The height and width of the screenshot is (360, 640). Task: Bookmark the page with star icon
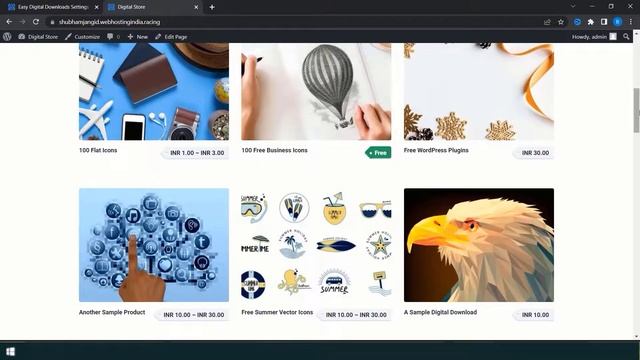point(561,22)
